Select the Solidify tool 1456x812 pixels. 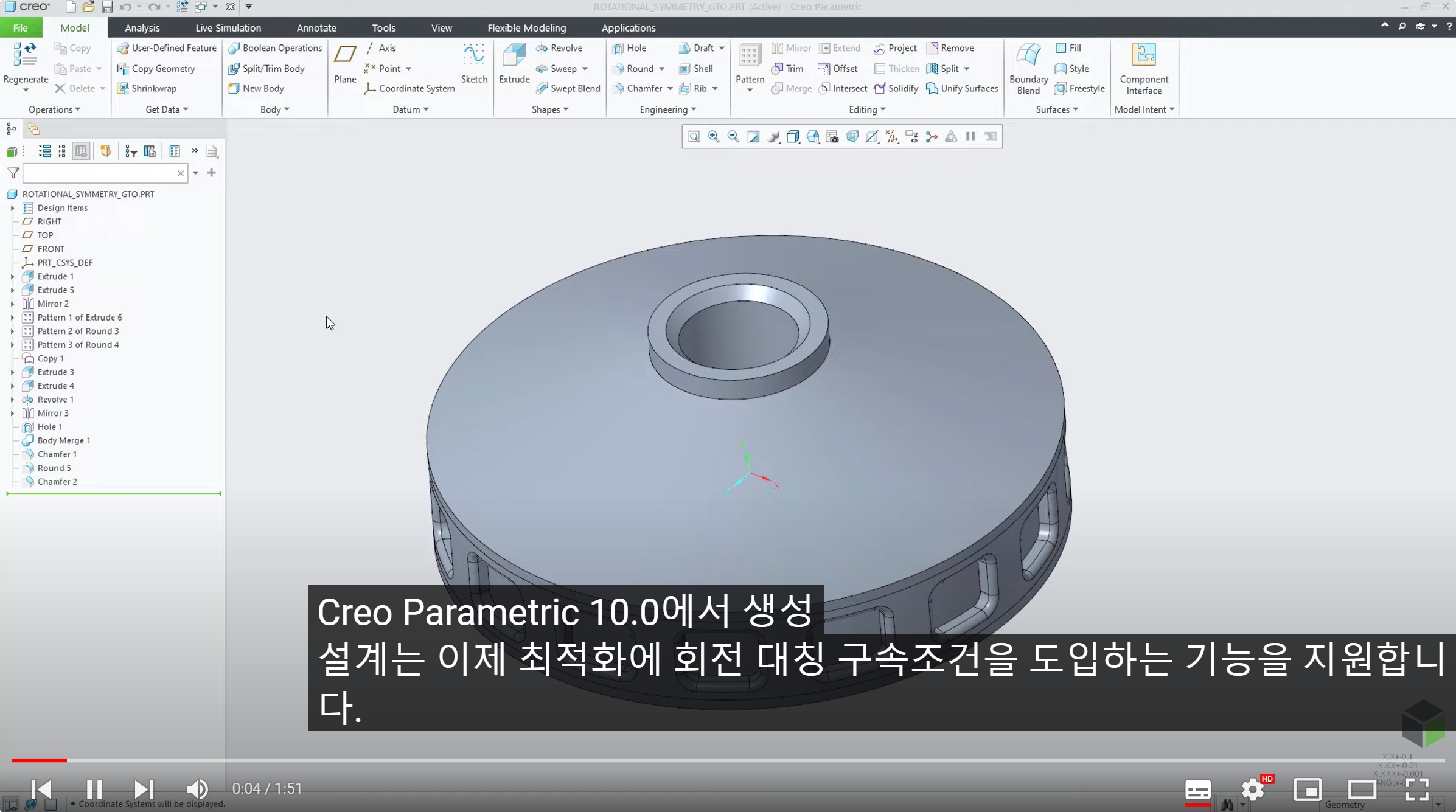click(x=896, y=88)
